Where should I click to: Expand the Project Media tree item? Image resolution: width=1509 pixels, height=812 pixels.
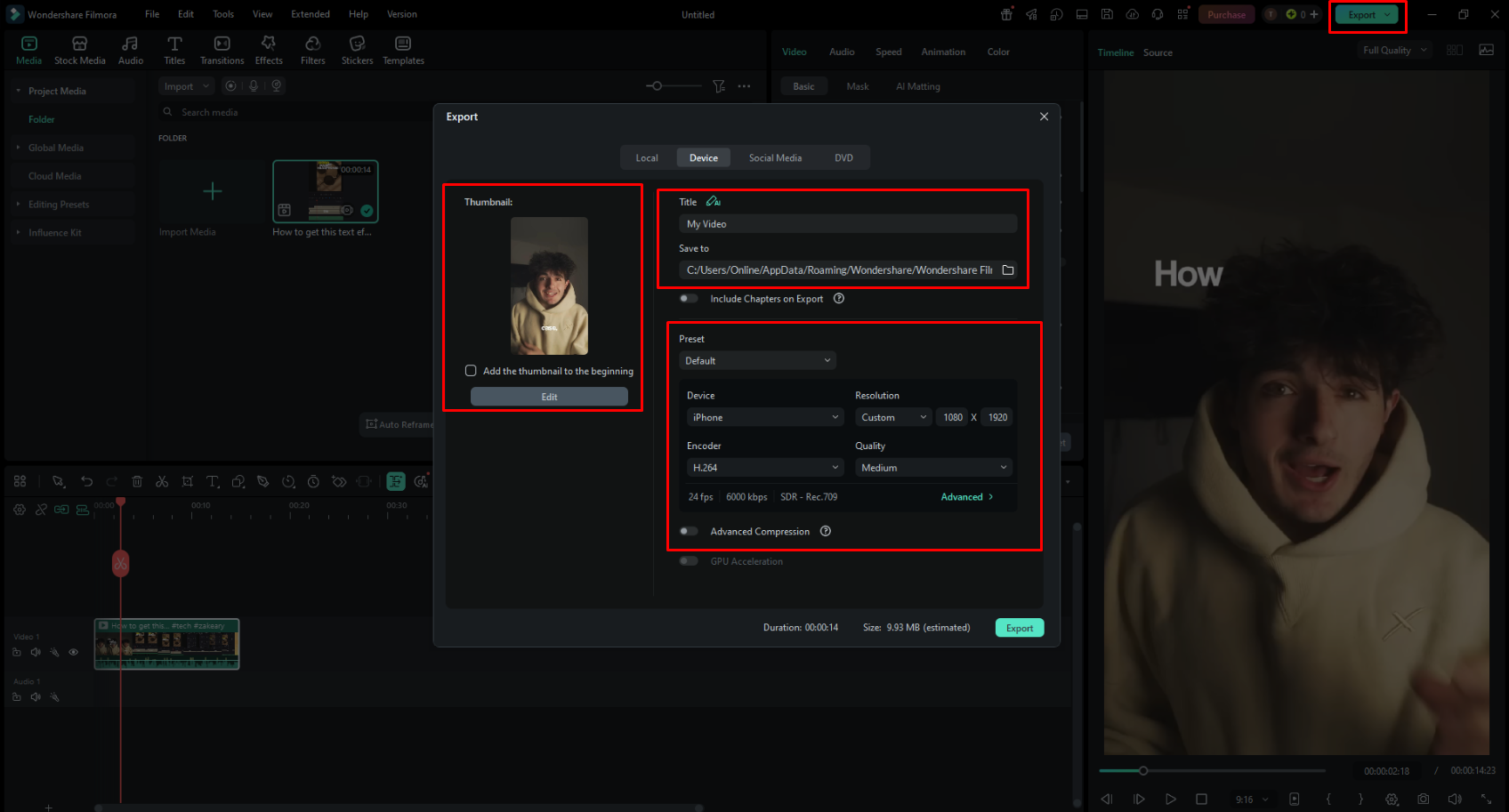[x=18, y=91]
